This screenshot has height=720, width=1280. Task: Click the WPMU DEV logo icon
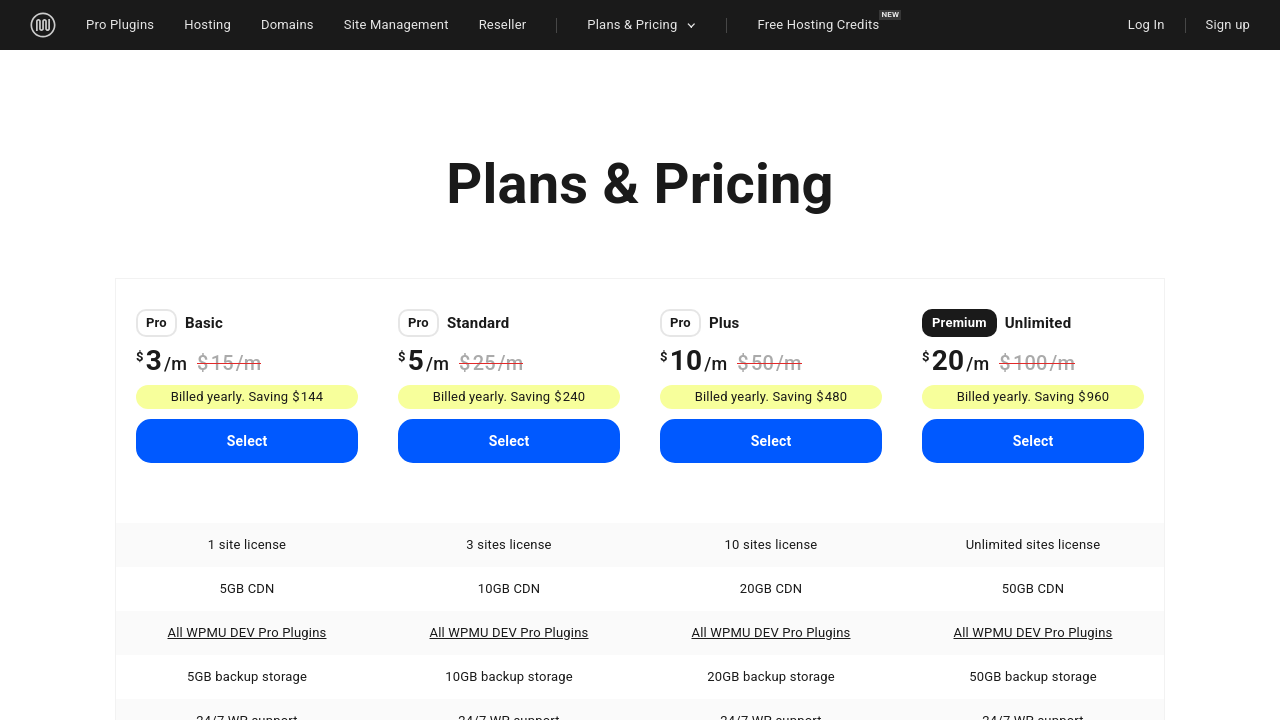pos(43,25)
